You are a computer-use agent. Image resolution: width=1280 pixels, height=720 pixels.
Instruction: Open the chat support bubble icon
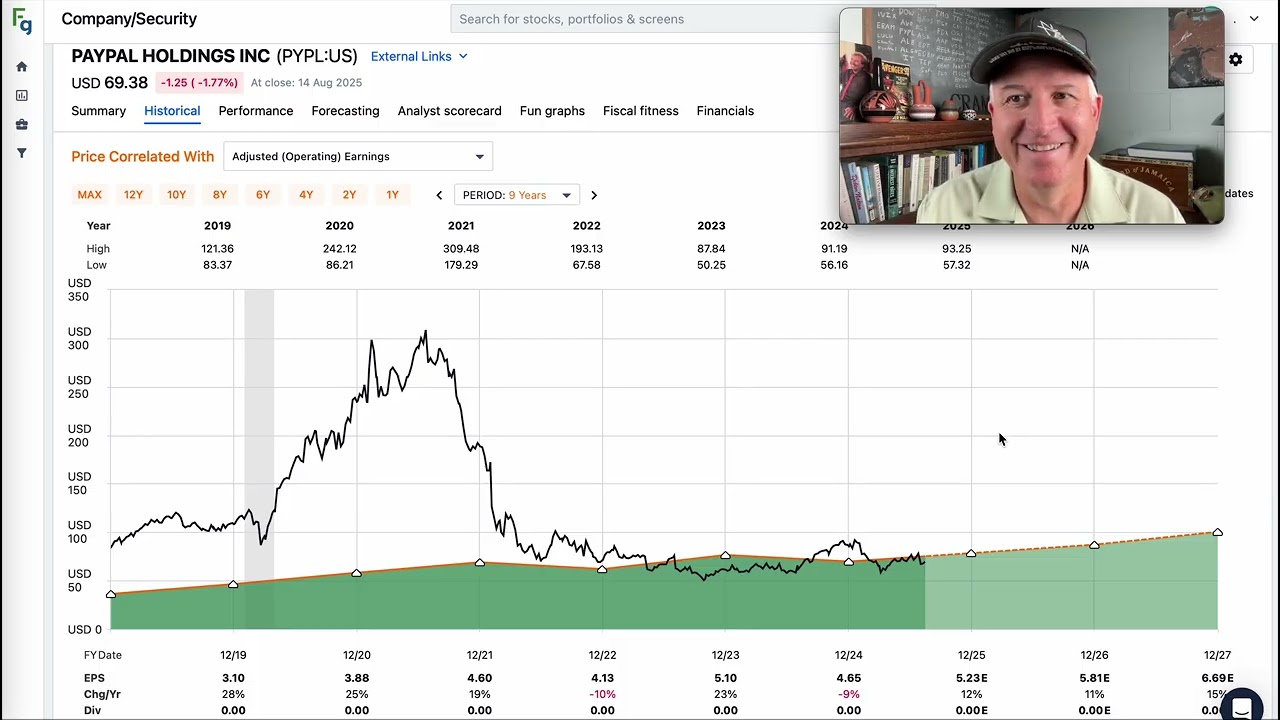click(1242, 708)
